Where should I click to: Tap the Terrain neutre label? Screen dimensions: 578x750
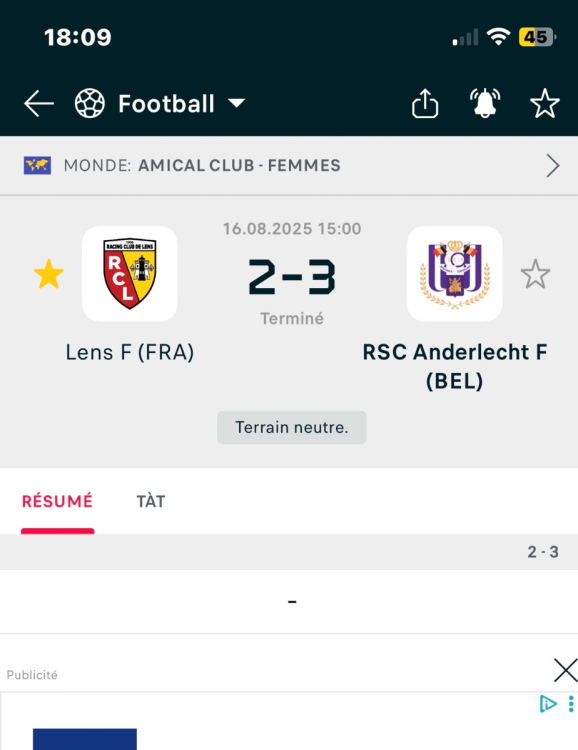(x=292, y=427)
